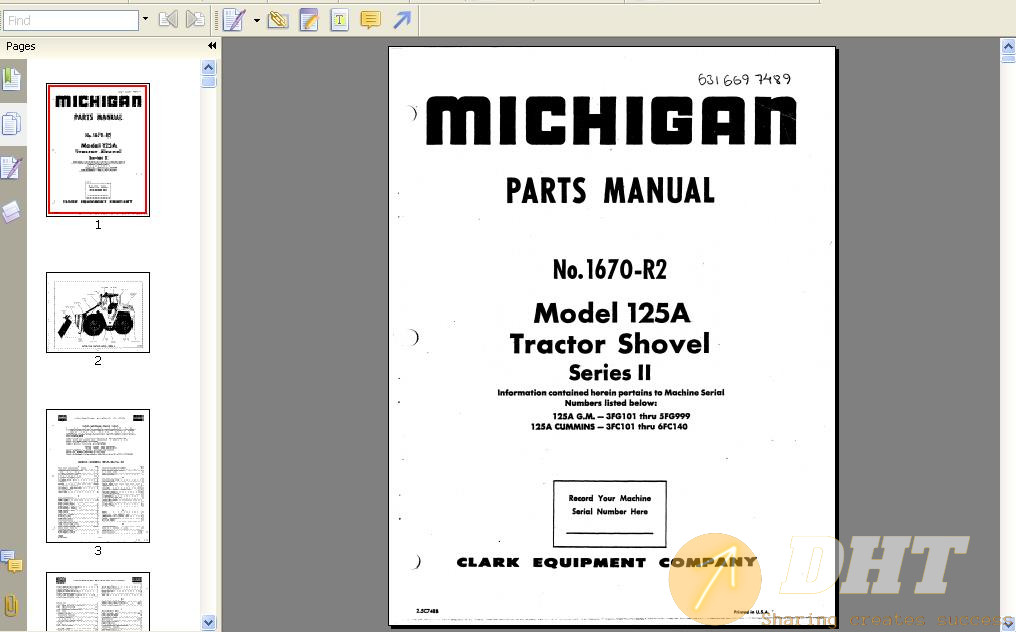Screen dimensions: 1016x632
Task: Click the Find search field
Action: (71, 20)
